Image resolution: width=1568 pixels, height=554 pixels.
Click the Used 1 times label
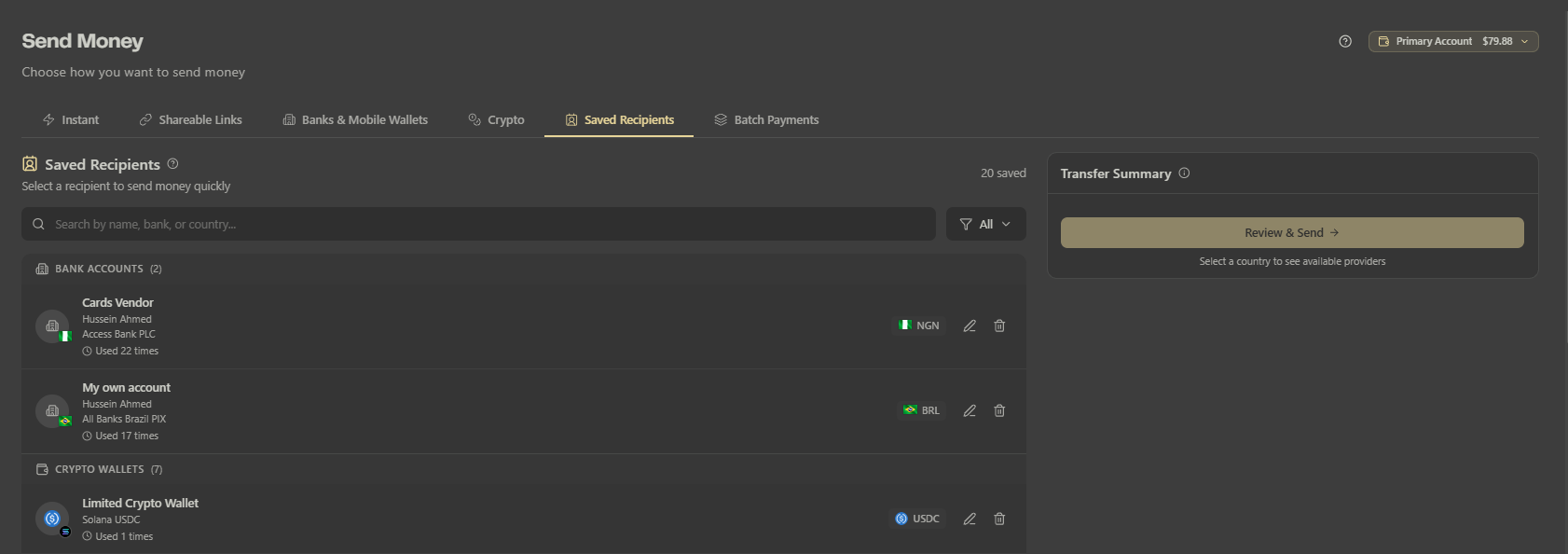(x=117, y=536)
